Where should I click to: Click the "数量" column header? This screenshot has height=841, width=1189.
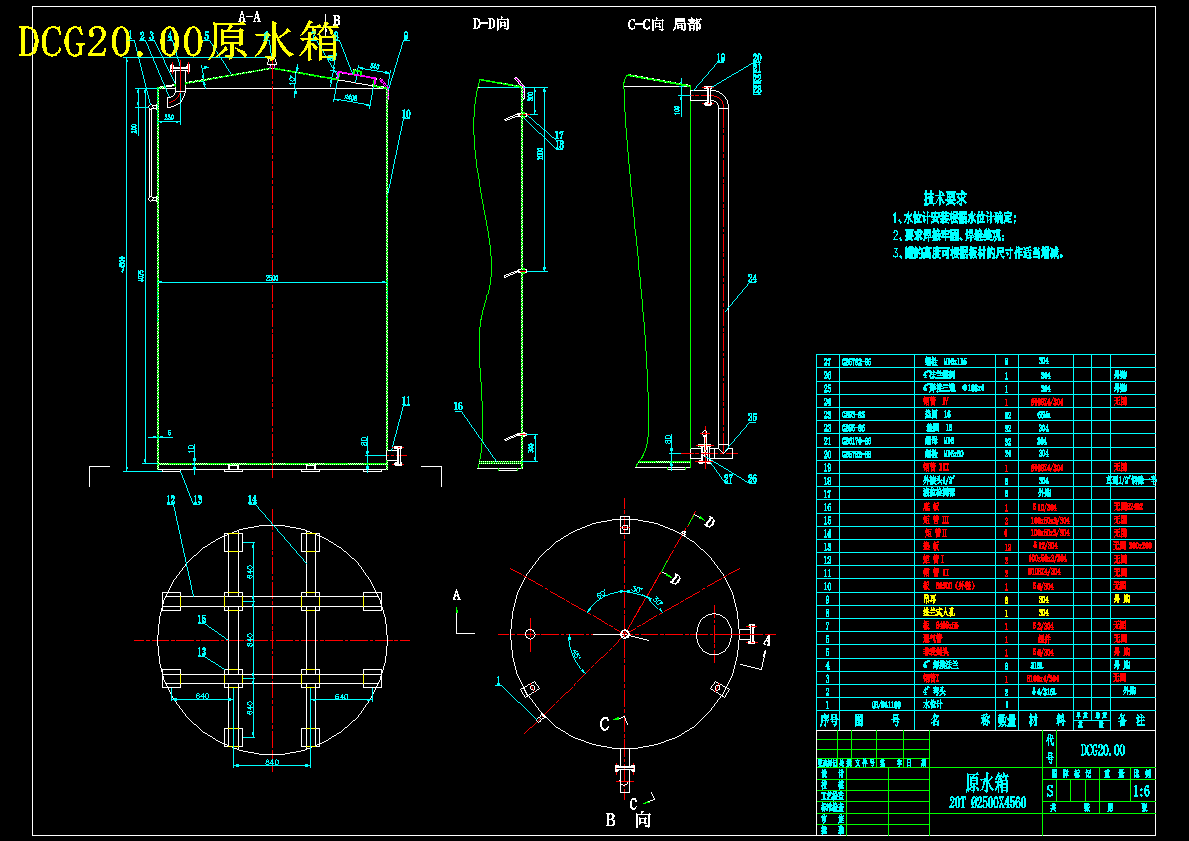pyautogui.click(x=1006, y=720)
